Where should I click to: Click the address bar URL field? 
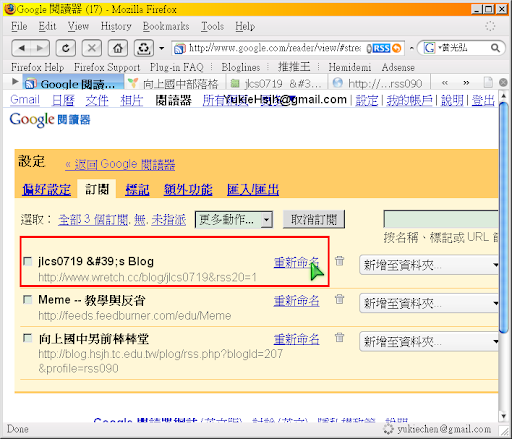[275, 48]
